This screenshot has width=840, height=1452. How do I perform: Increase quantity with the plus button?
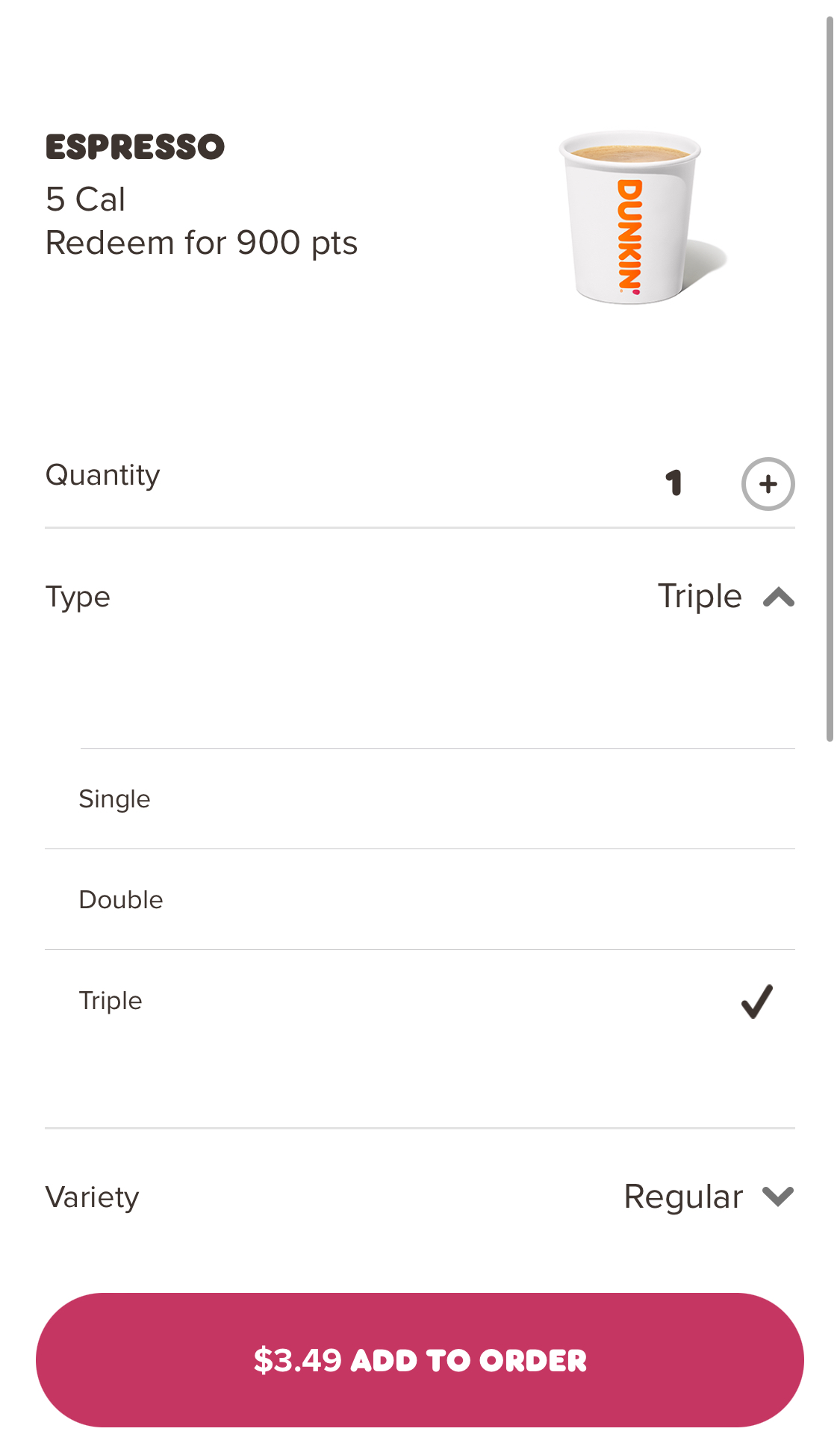coord(768,484)
